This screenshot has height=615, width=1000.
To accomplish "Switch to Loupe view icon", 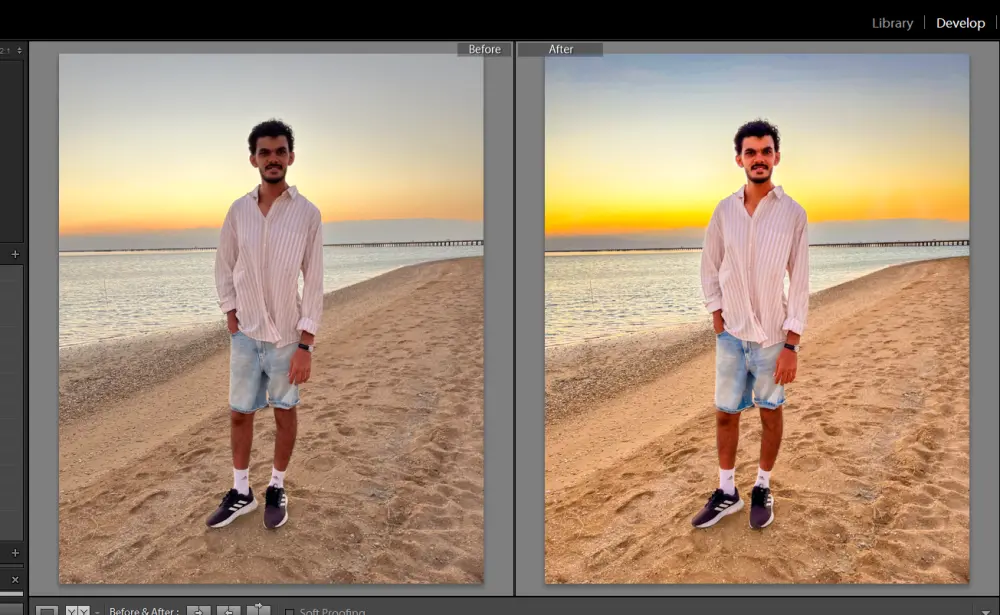I will coord(46,611).
